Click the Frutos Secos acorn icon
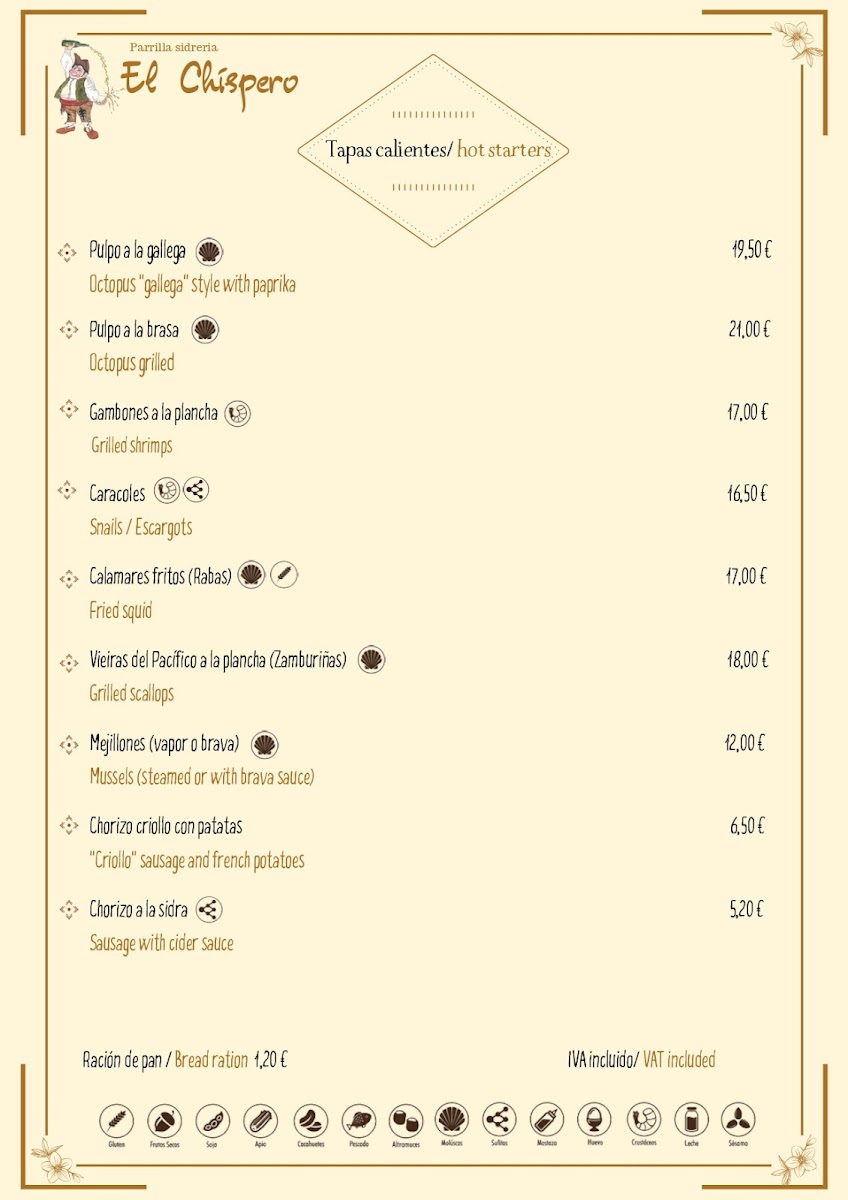Viewport: 848px width, 1200px height. [165, 1120]
